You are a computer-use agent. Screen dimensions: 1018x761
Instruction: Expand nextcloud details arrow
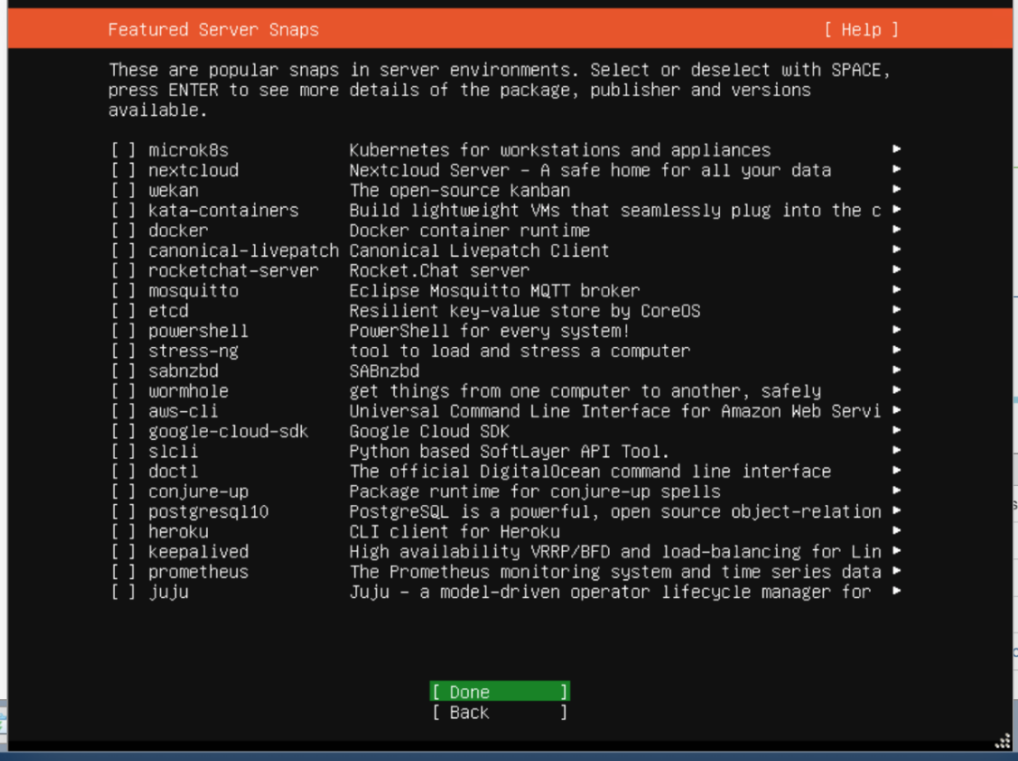(x=897, y=169)
